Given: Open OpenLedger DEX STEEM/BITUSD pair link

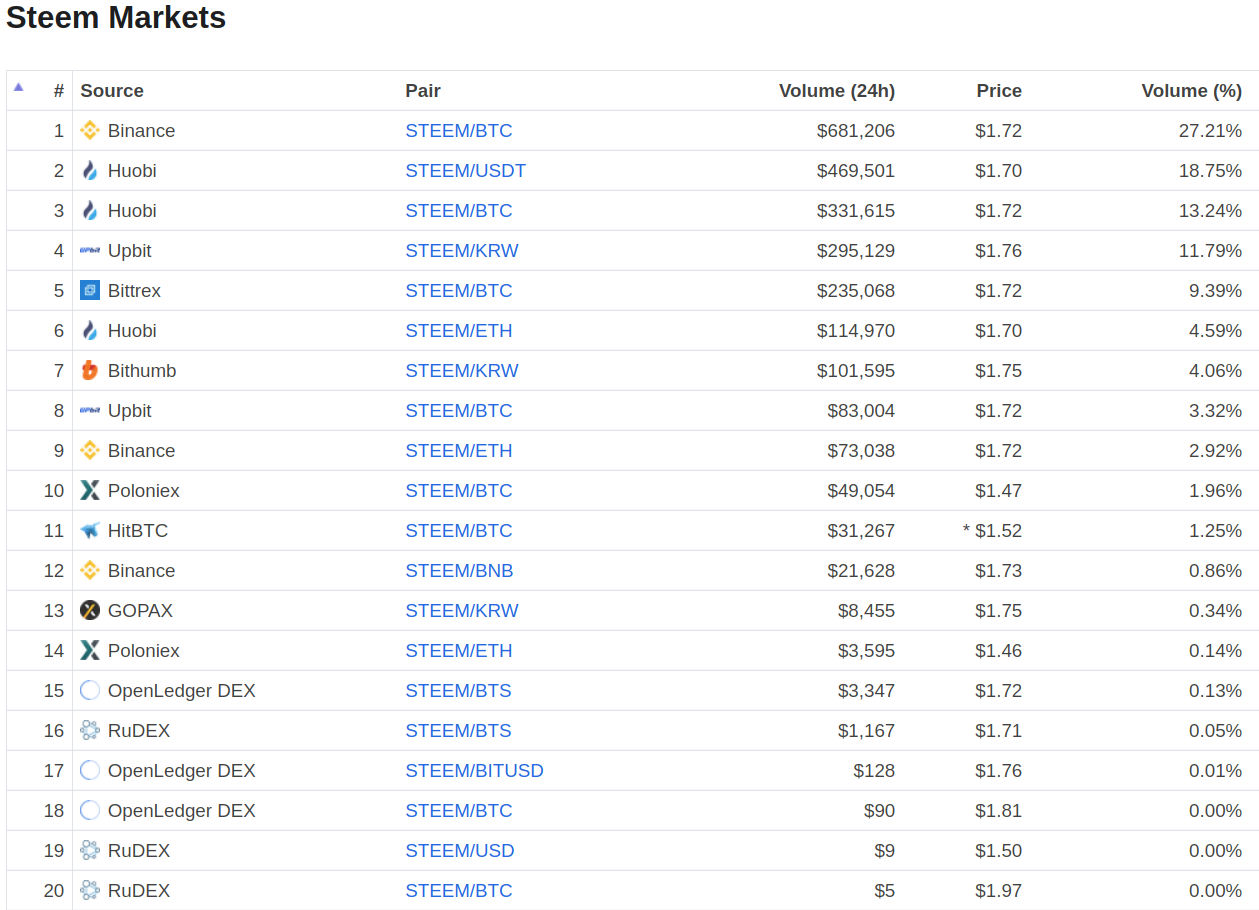Looking at the screenshot, I should click(474, 770).
